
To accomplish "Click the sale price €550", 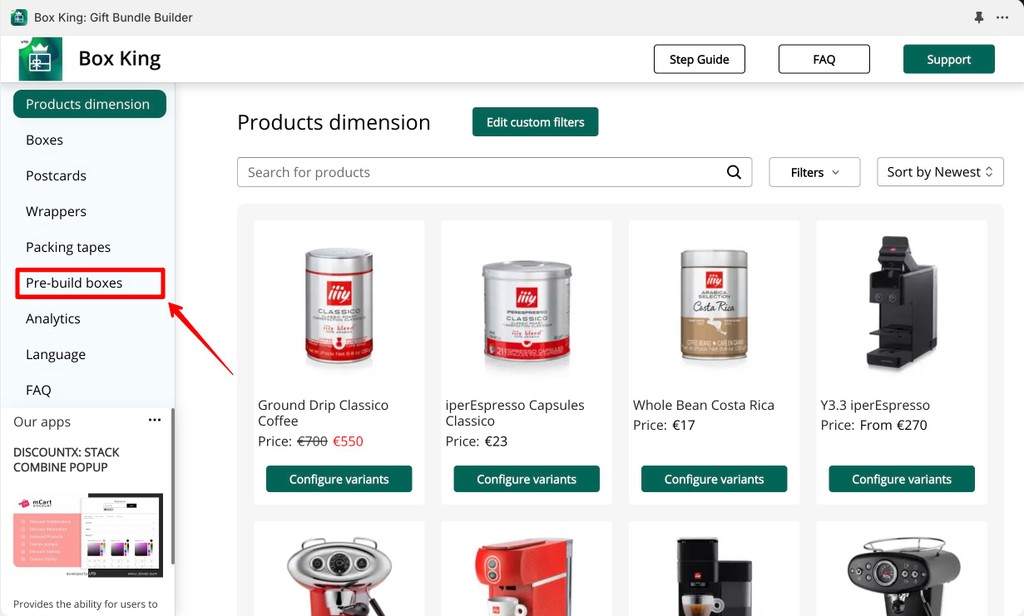I will click(x=348, y=442).
